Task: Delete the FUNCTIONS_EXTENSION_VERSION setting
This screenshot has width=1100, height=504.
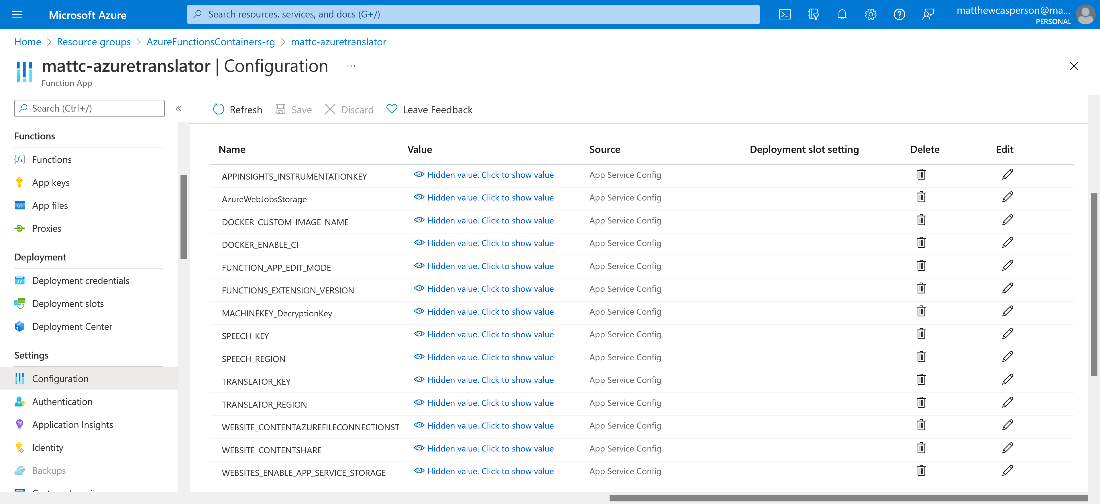Action: (921, 288)
